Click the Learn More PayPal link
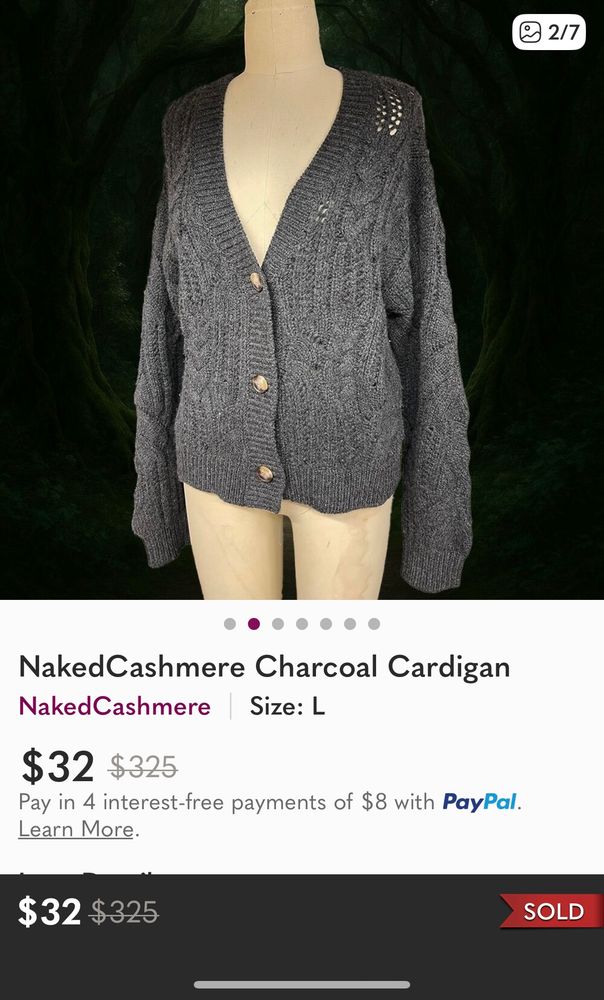 click(76, 829)
